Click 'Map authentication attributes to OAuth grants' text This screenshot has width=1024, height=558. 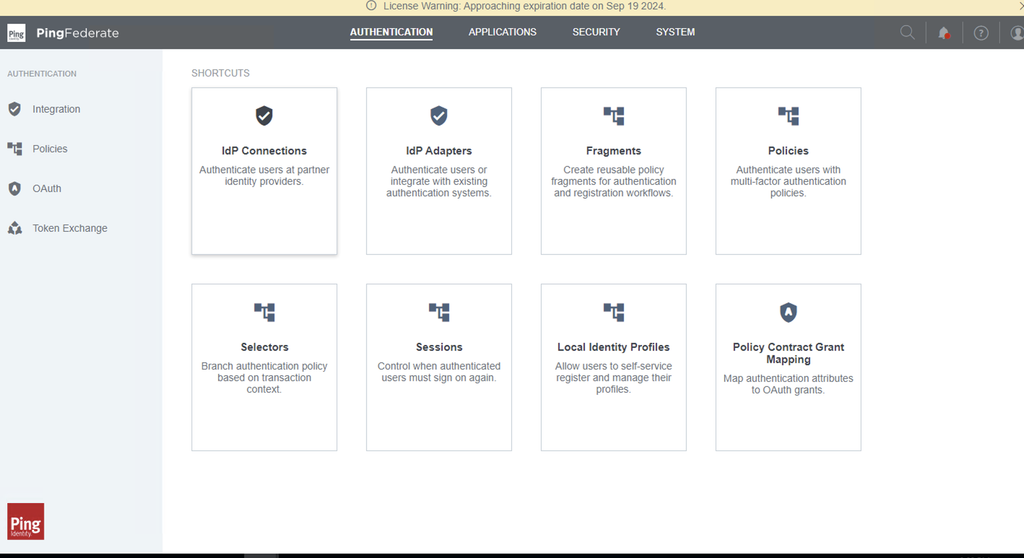pos(788,384)
